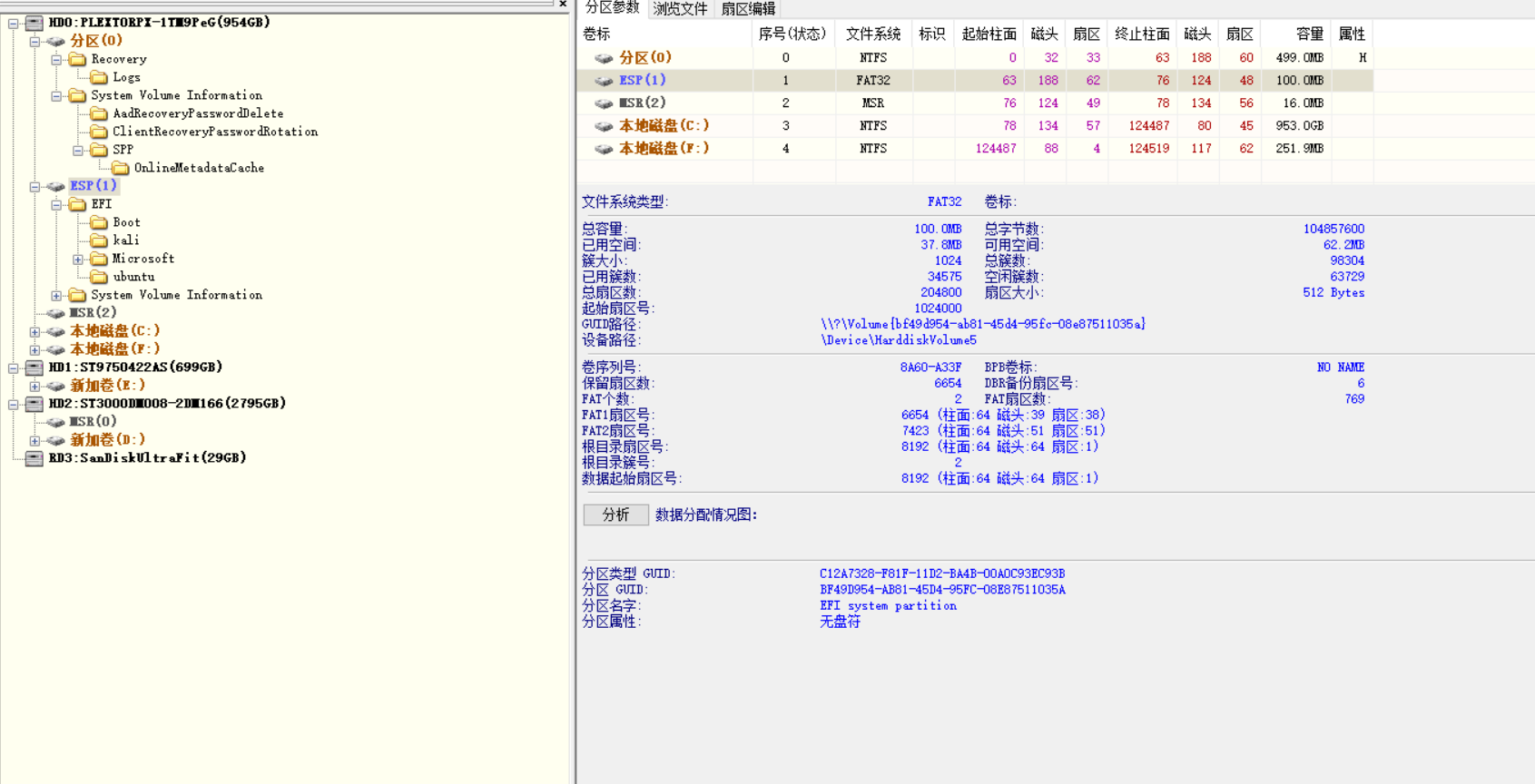Viewport: 1535px width, 784px height.
Task: Select MSR(0) under HD2 in tree
Action: 93,422
